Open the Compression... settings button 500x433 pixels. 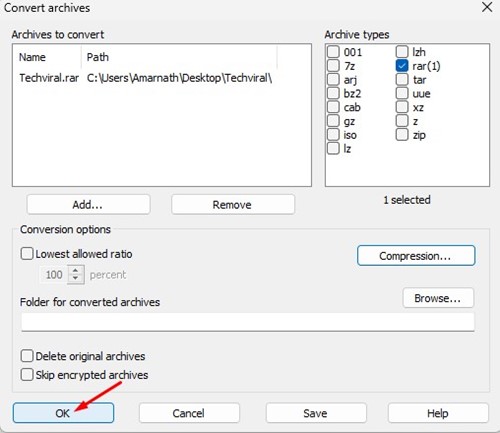tap(416, 256)
